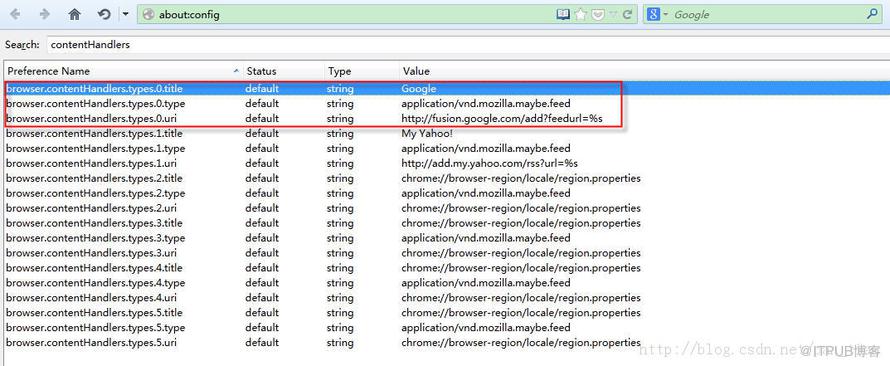Select browser.contentHandlers.types.5.uri preference

tap(92, 342)
